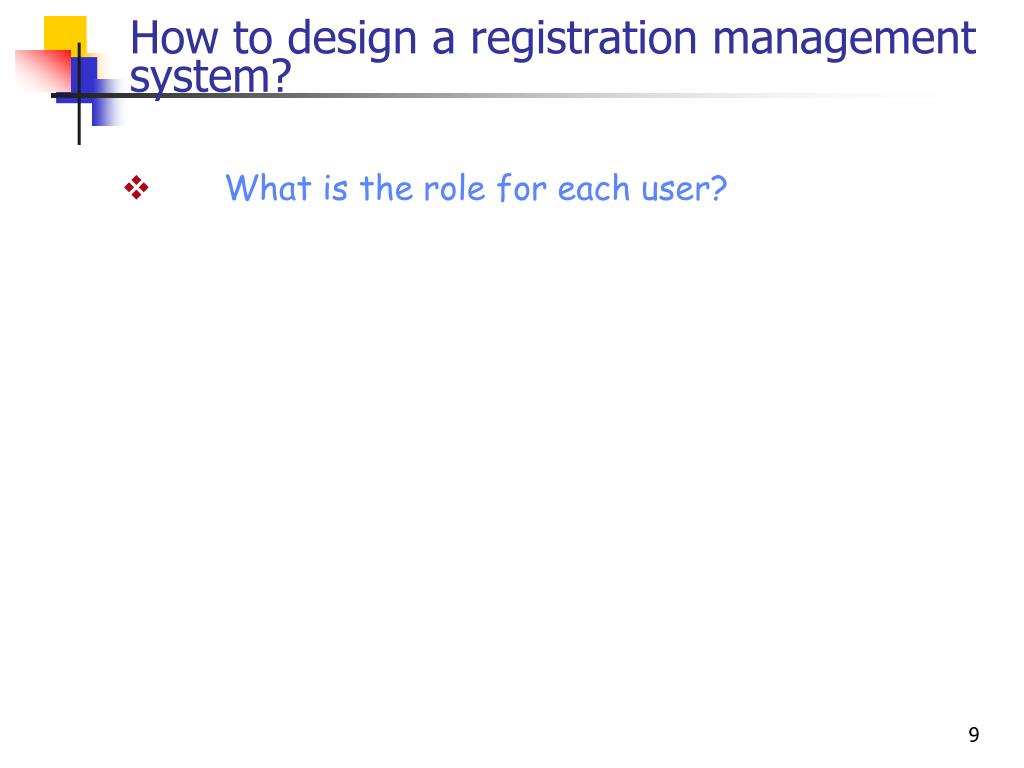This screenshot has width=1024, height=768.
Task: Click the word "for" in the bullet text
Action: pos(521,188)
